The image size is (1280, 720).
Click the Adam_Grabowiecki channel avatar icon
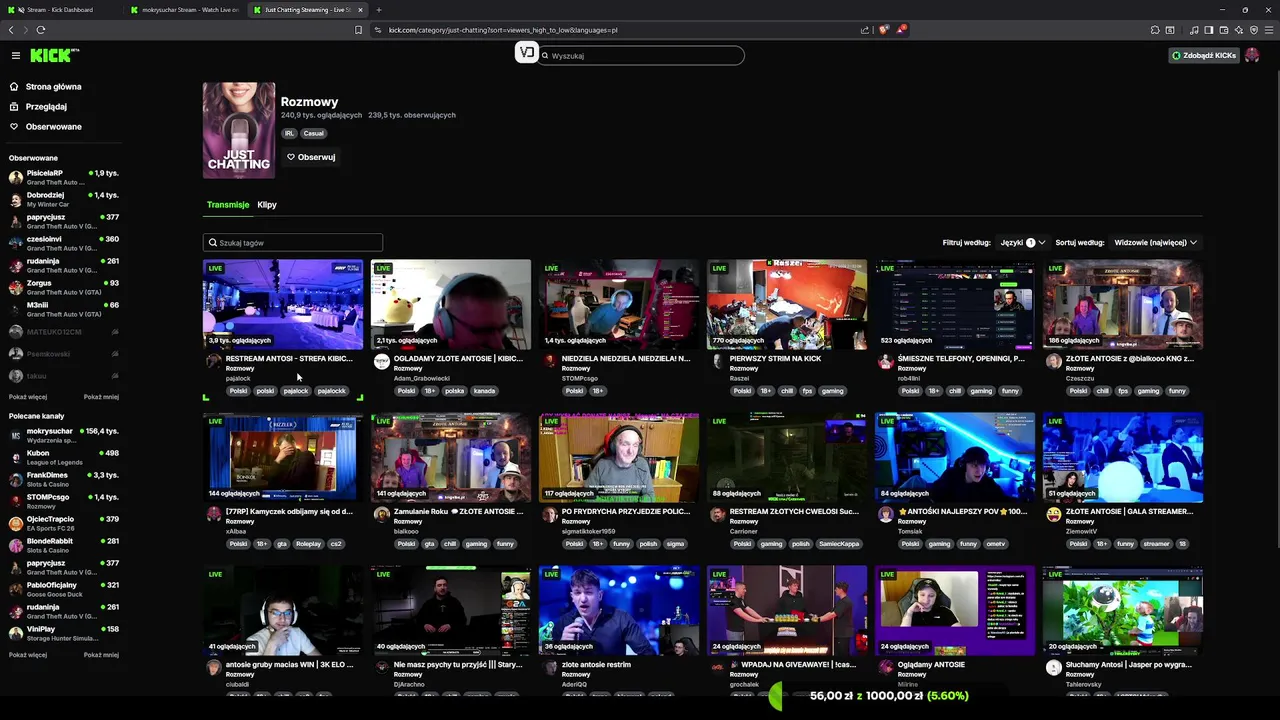coord(381,362)
